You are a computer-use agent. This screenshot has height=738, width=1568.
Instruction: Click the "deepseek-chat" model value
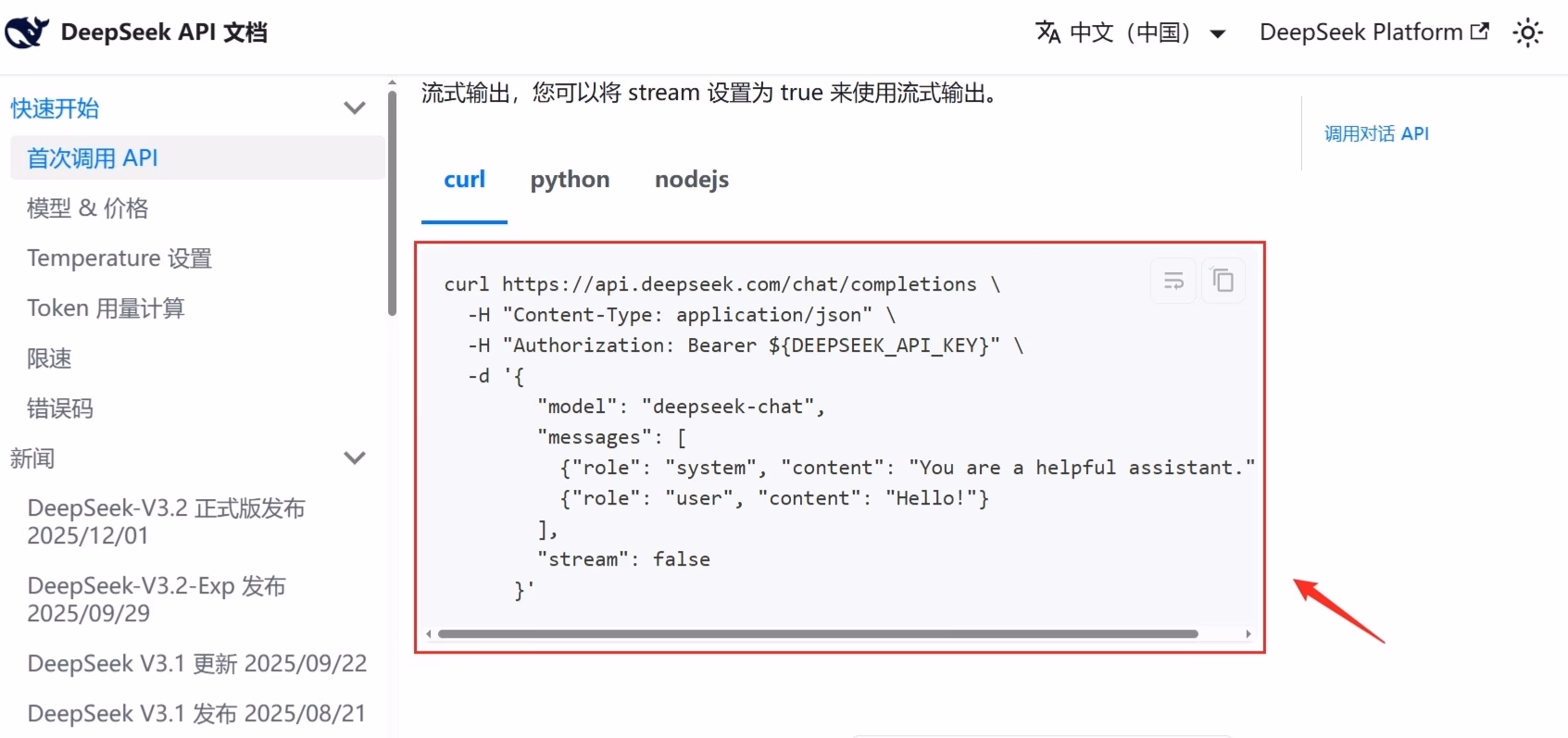pyautogui.click(x=727, y=407)
